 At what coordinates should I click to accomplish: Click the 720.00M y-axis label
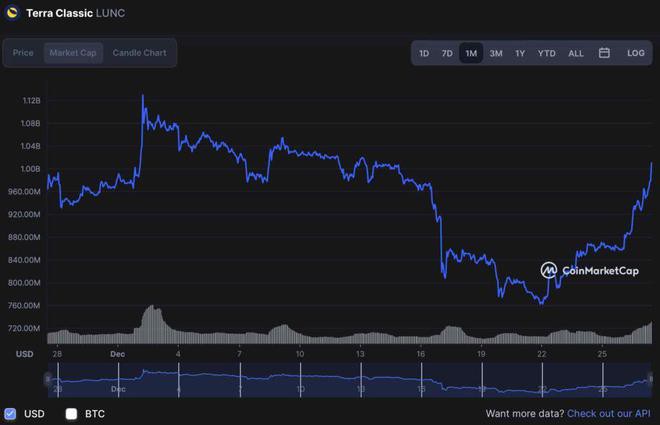[24, 328]
